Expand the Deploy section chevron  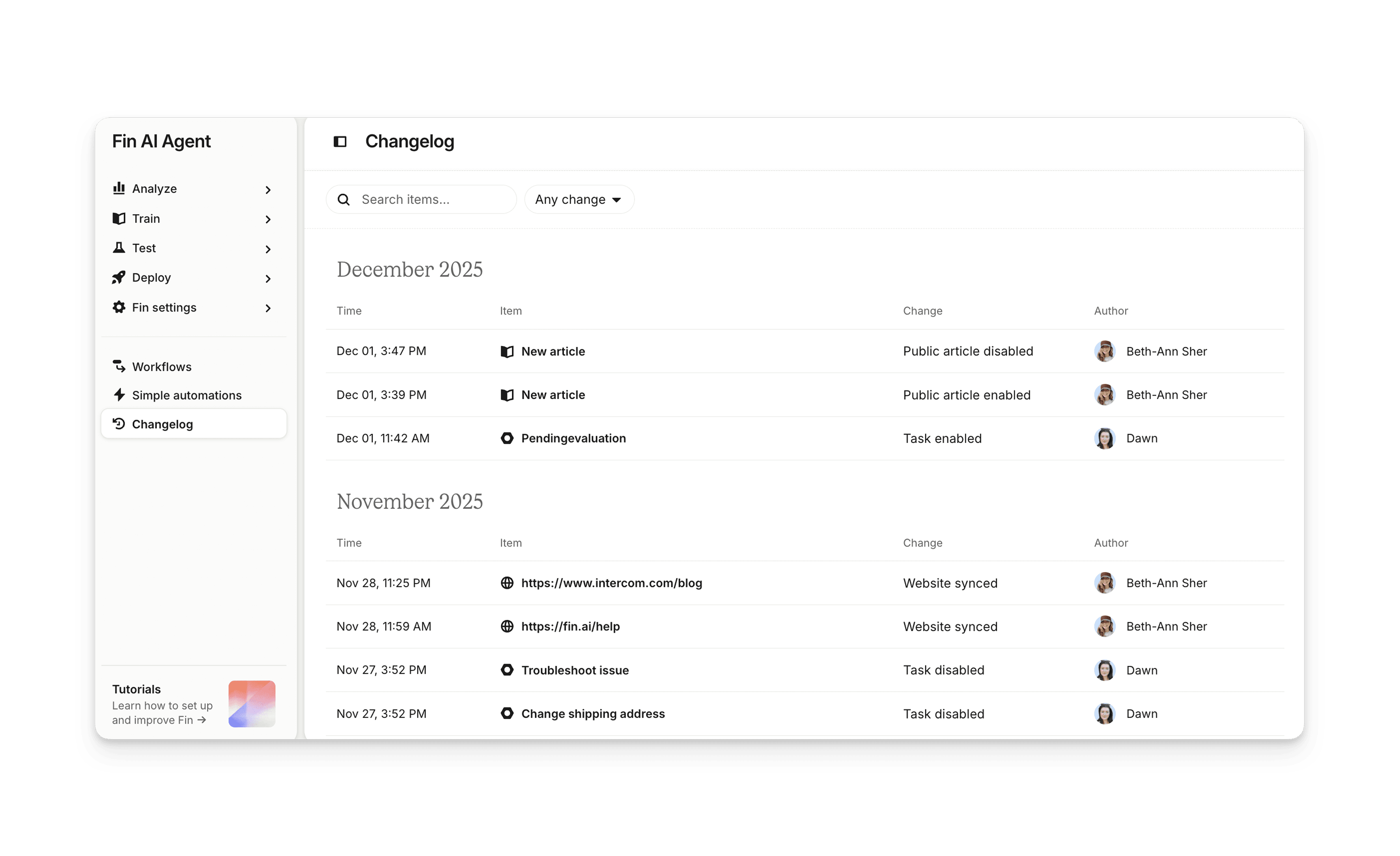(x=268, y=278)
